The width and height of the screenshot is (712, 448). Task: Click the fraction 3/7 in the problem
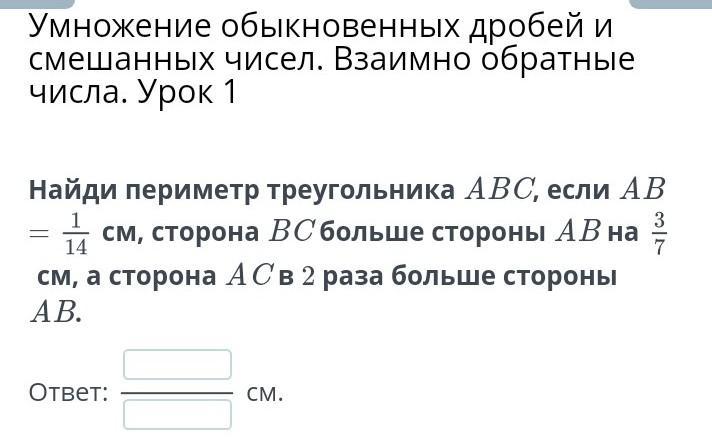click(659, 233)
